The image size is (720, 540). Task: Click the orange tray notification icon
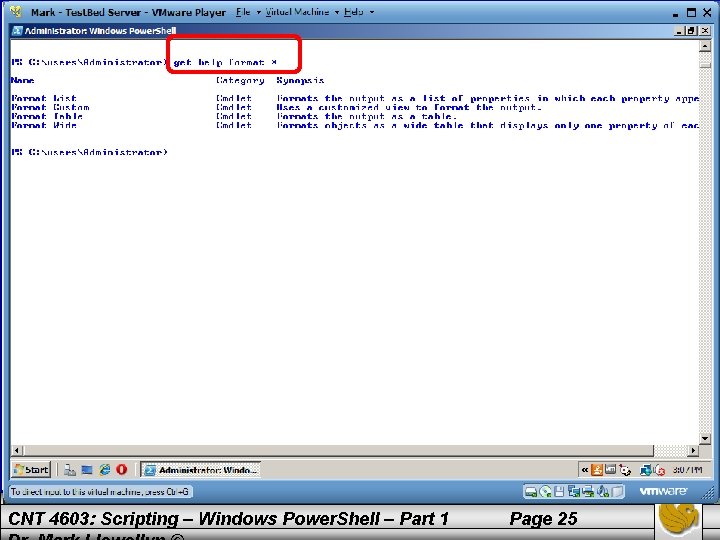[597, 470]
